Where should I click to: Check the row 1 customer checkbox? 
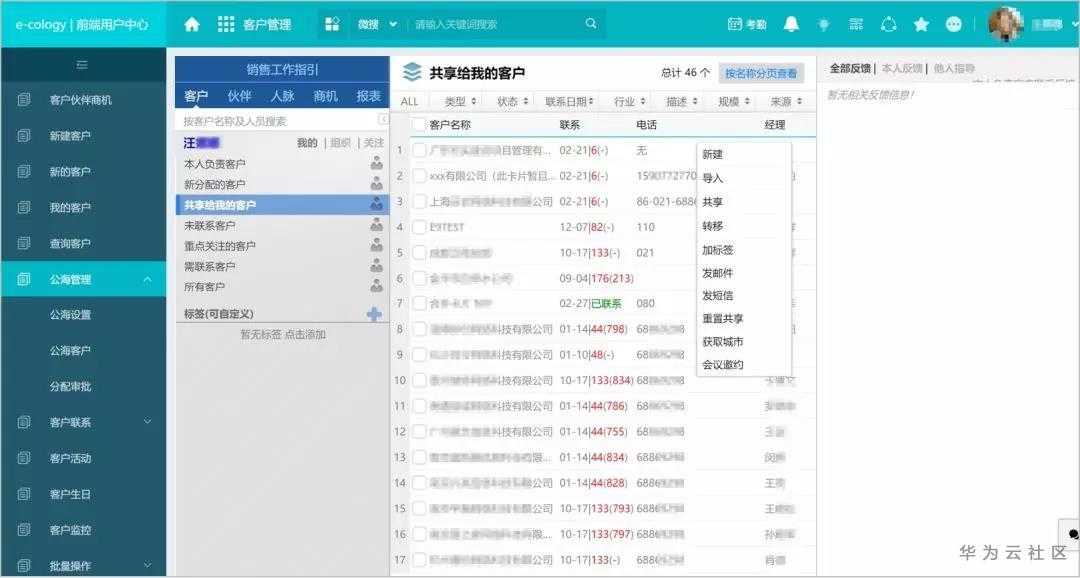point(419,150)
